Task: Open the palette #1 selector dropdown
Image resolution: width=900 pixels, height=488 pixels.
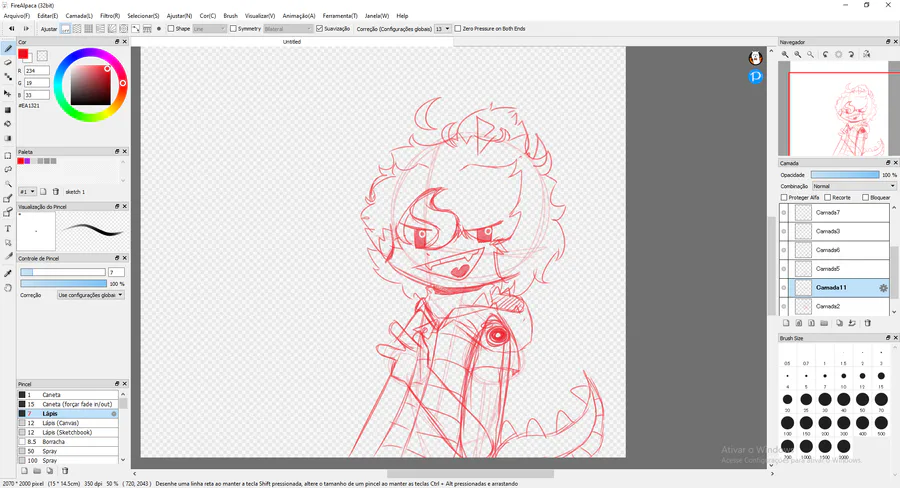Action: (x=28, y=192)
